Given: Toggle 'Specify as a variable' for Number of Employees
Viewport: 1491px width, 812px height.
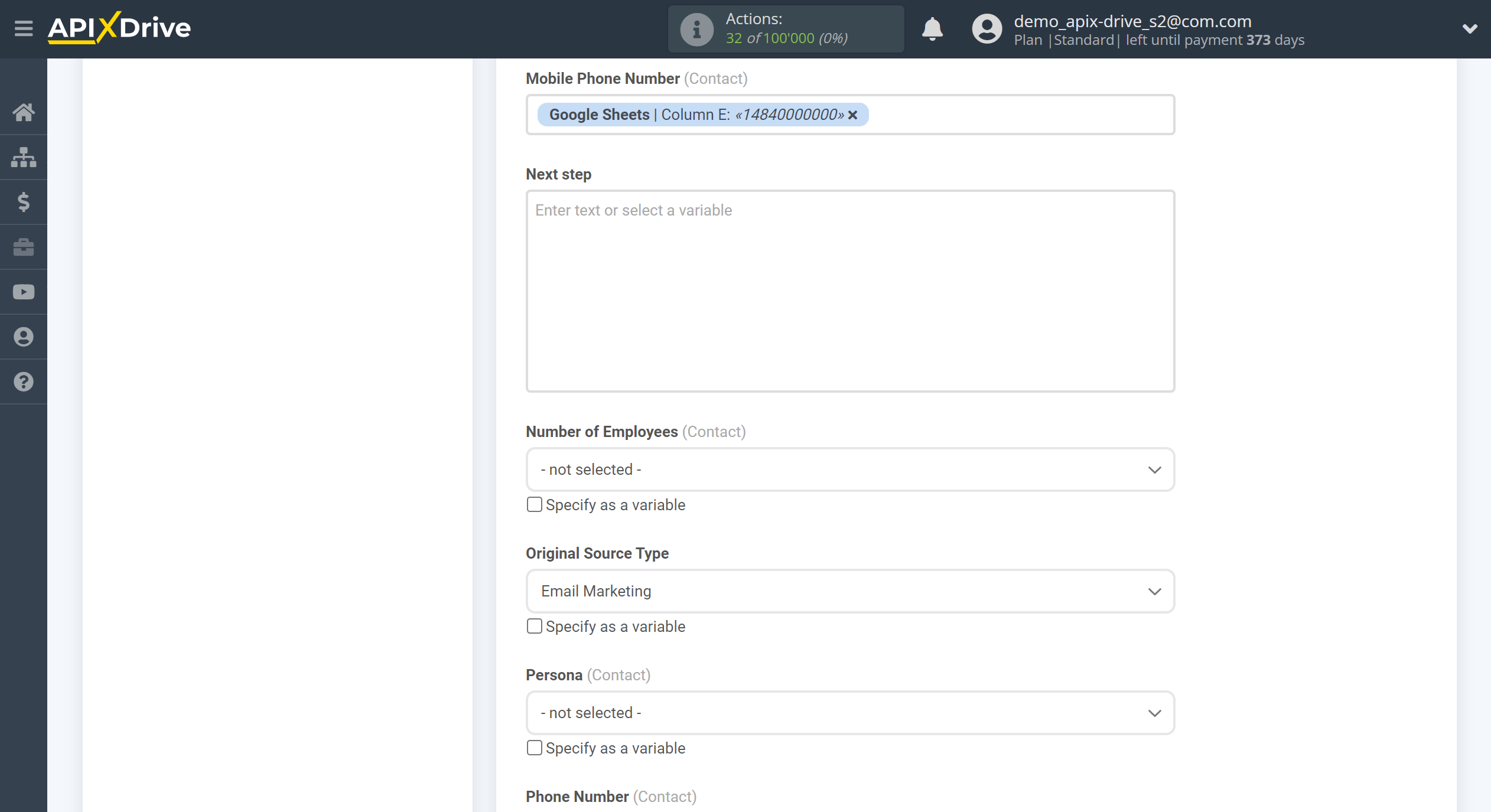Looking at the screenshot, I should [x=534, y=504].
